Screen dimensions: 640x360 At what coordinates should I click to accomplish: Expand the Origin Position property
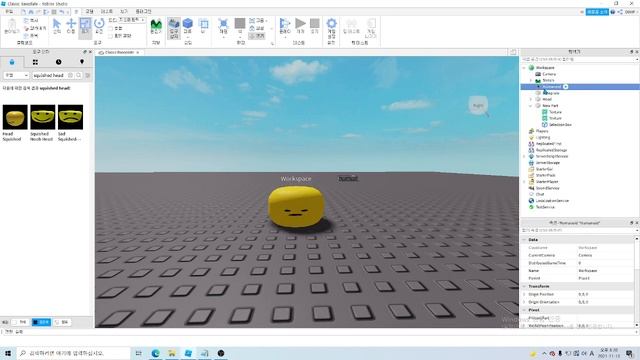[x=524, y=294]
